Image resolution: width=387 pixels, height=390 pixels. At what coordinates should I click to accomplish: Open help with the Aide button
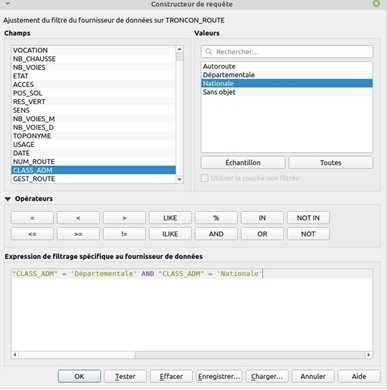coord(359,376)
